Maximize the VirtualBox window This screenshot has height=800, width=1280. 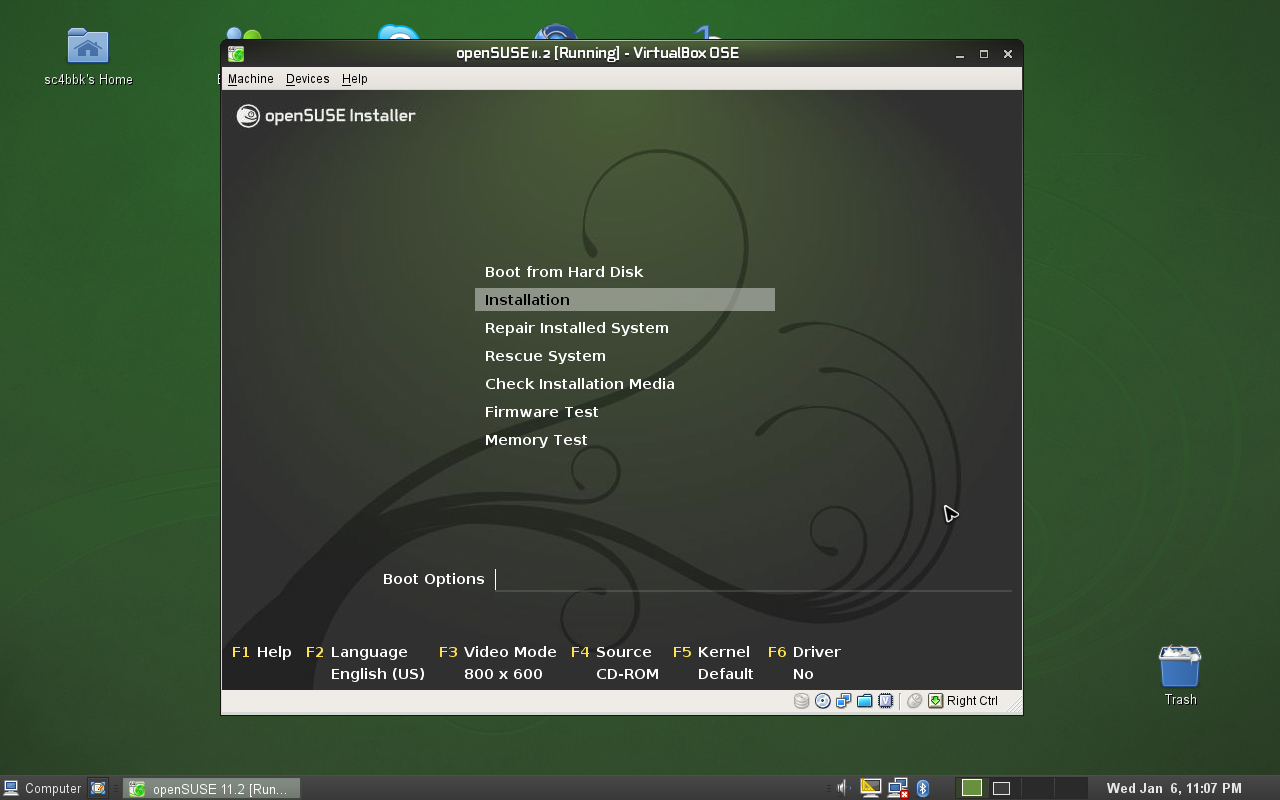[x=984, y=54]
